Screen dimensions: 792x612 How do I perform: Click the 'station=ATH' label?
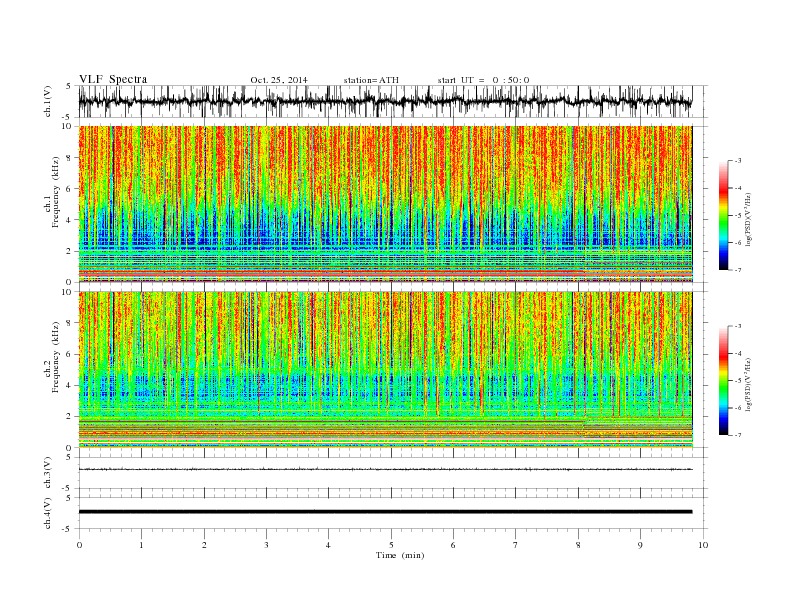click(x=371, y=80)
